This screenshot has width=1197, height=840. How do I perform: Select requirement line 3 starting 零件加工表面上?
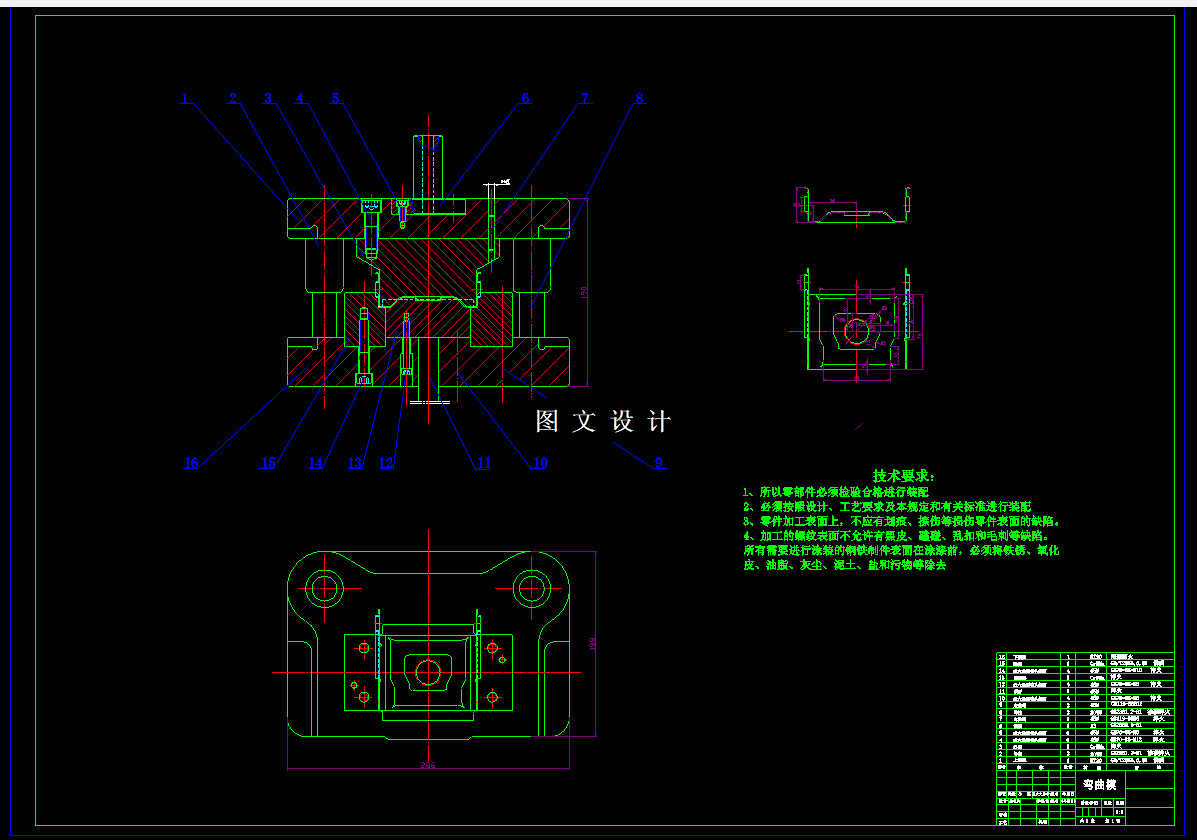[902, 521]
